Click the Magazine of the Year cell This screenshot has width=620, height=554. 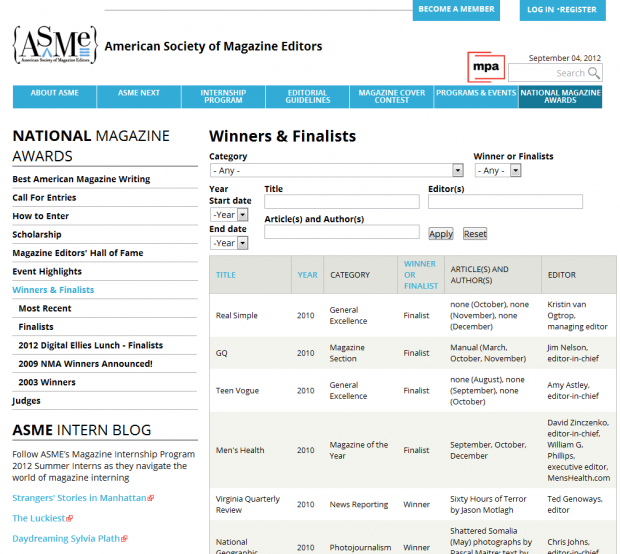click(359, 450)
